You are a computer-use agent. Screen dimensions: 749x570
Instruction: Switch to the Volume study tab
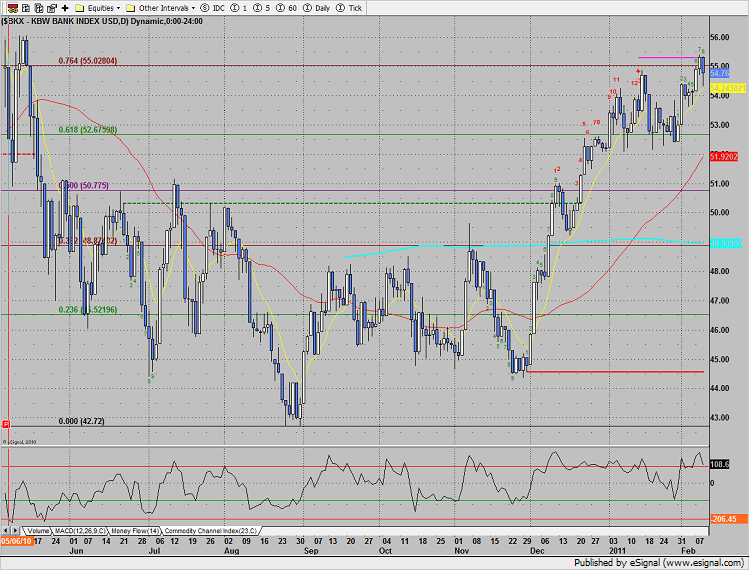37,530
